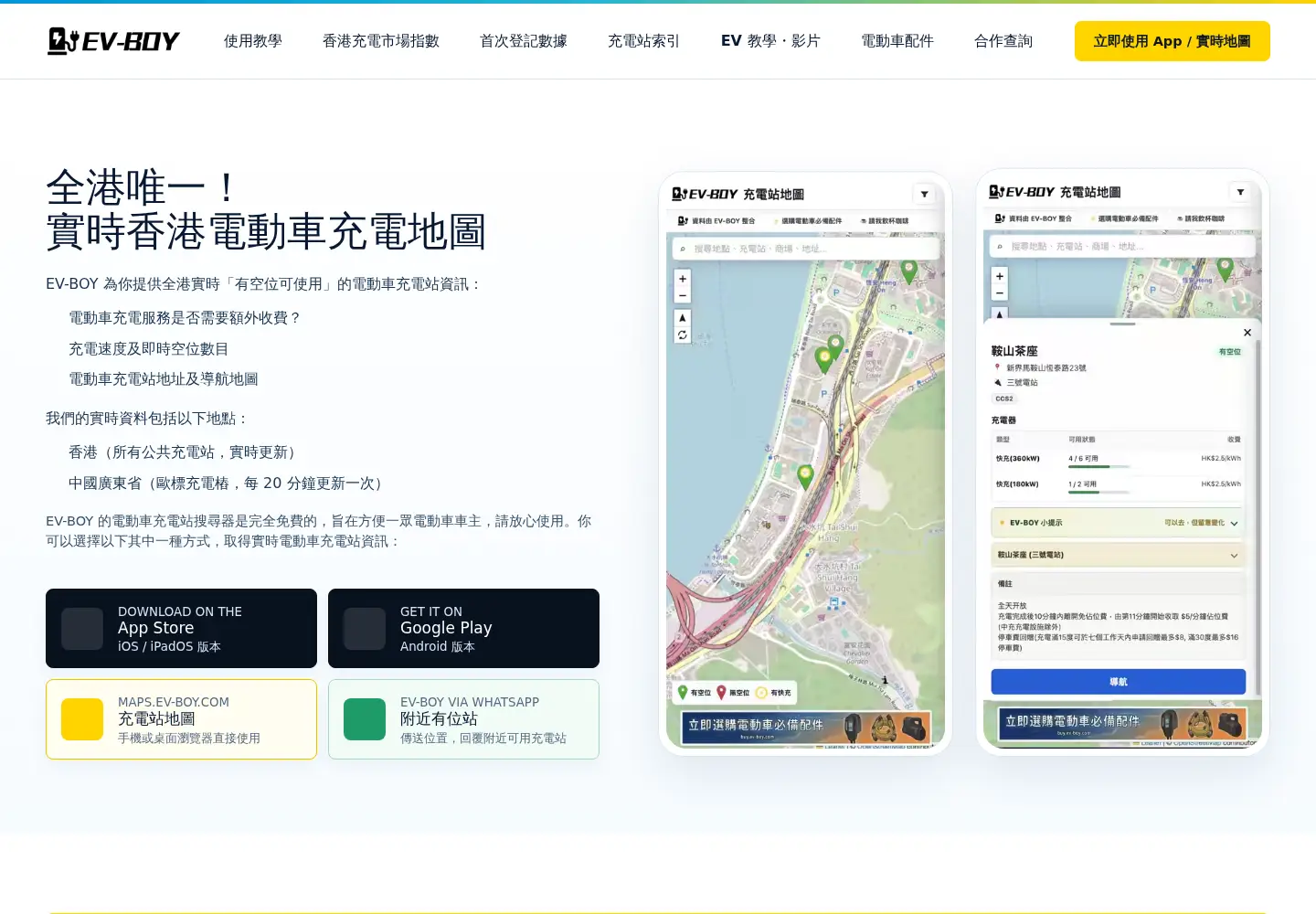
Task: Click the green 有空位 status badge beside 鞍山茶座
Action: pyautogui.click(x=1230, y=352)
